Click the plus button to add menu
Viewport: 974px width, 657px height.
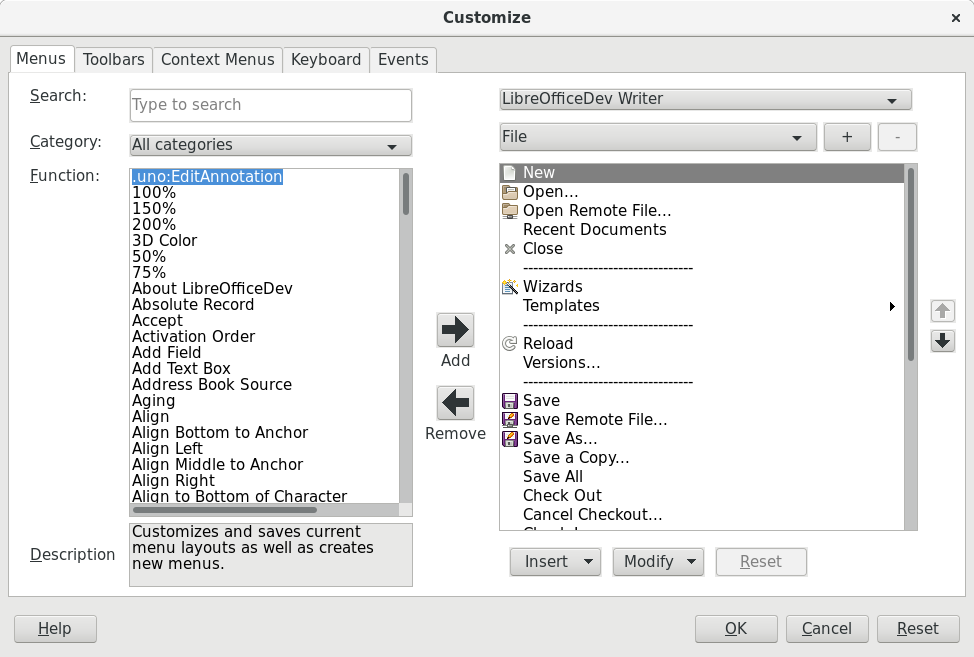pos(847,137)
